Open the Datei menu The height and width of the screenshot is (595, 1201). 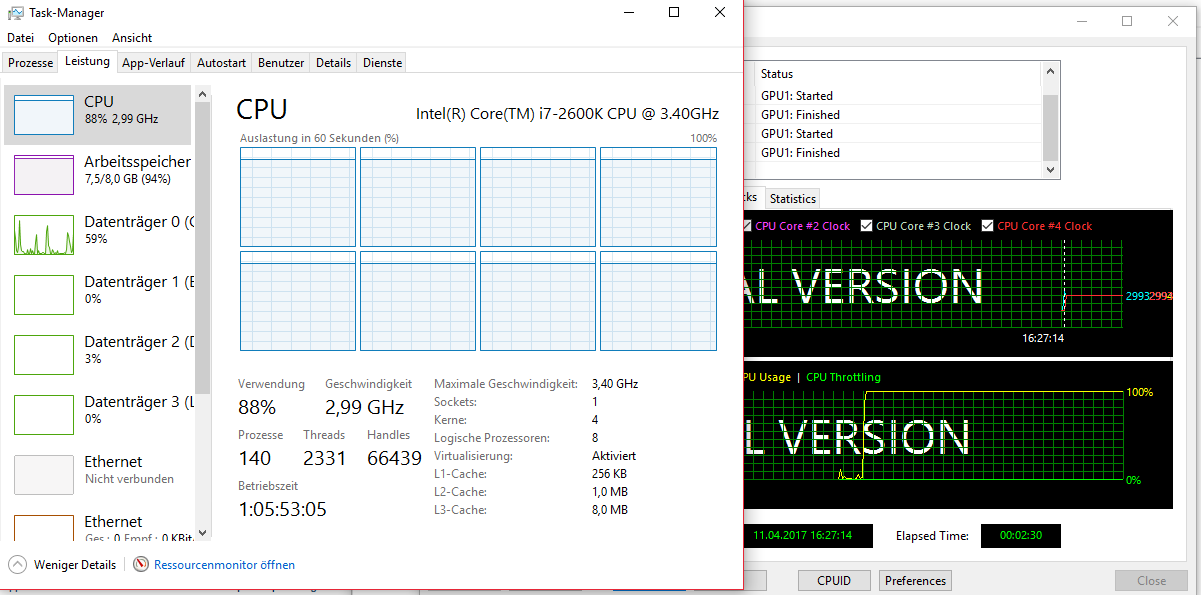coord(20,38)
